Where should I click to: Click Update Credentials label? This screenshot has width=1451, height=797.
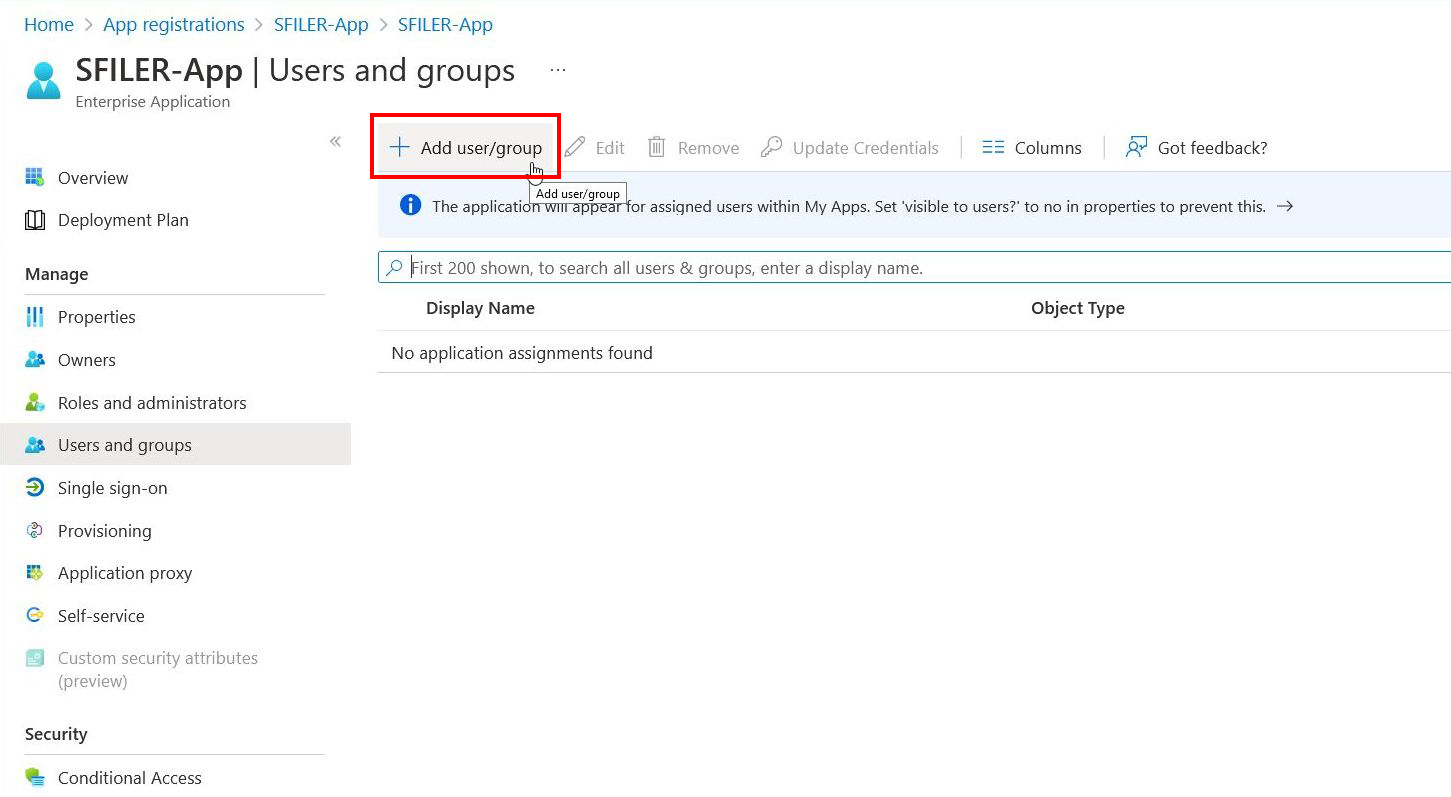[x=865, y=148]
